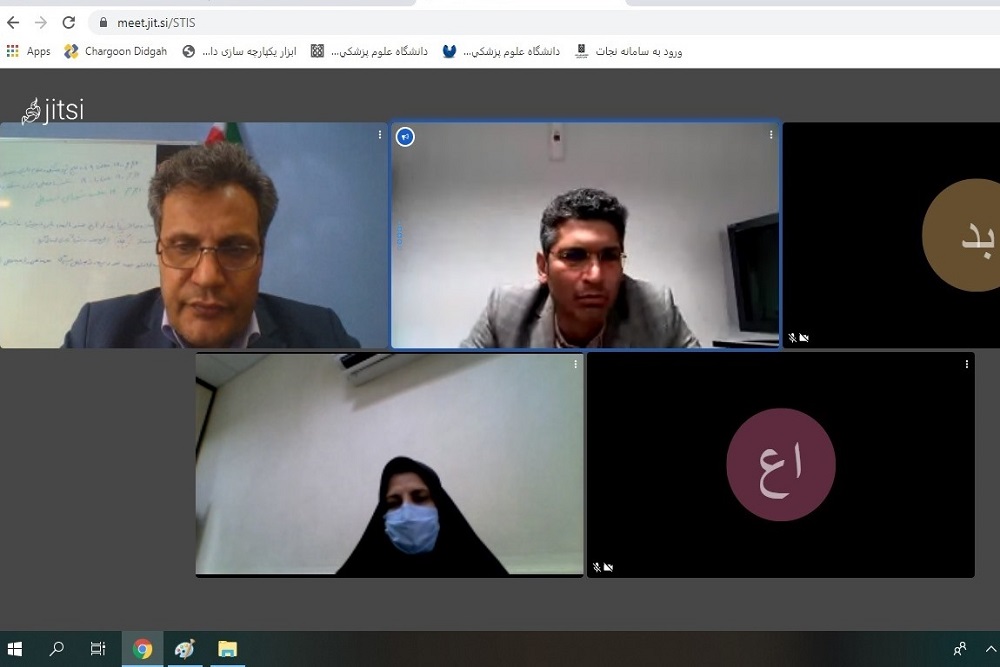Expand hidden system tray icons chevron

pyautogui.click(x=990, y=649)
